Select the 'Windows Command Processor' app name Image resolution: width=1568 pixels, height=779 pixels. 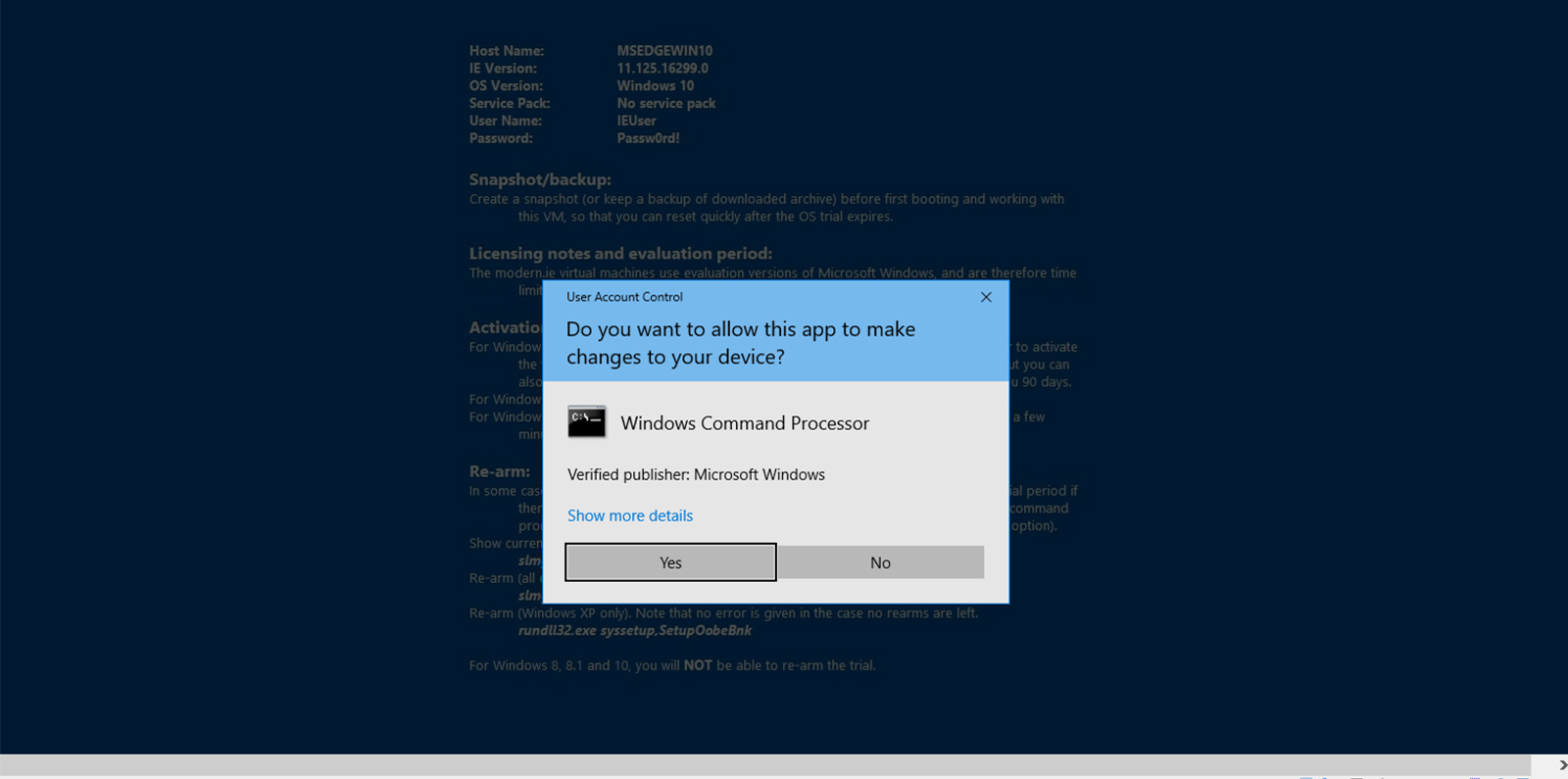745,423
